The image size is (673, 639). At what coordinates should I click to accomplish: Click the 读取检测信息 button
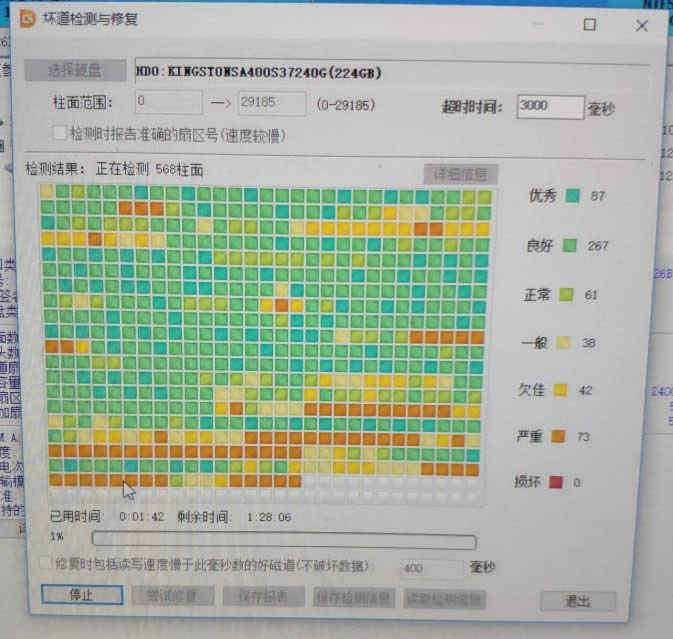444,599
